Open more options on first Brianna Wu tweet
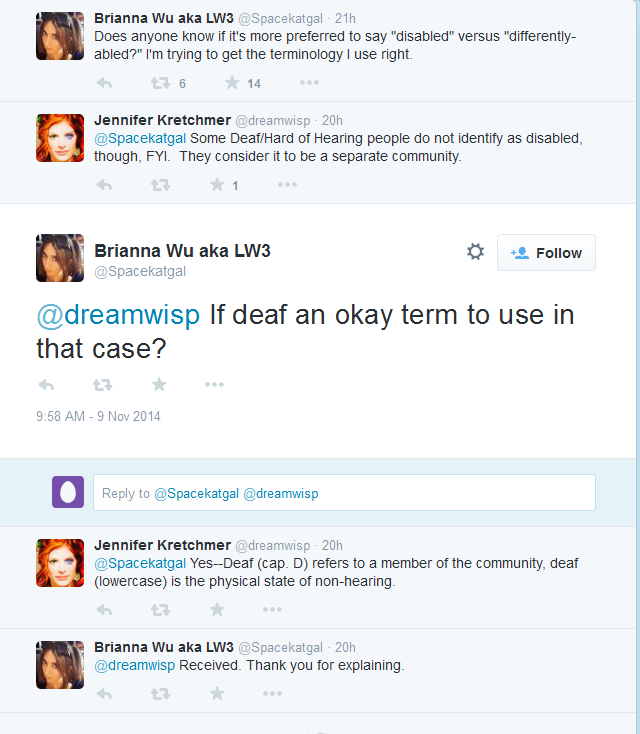The height and width of the screenshot is (734, 640). 309,83
